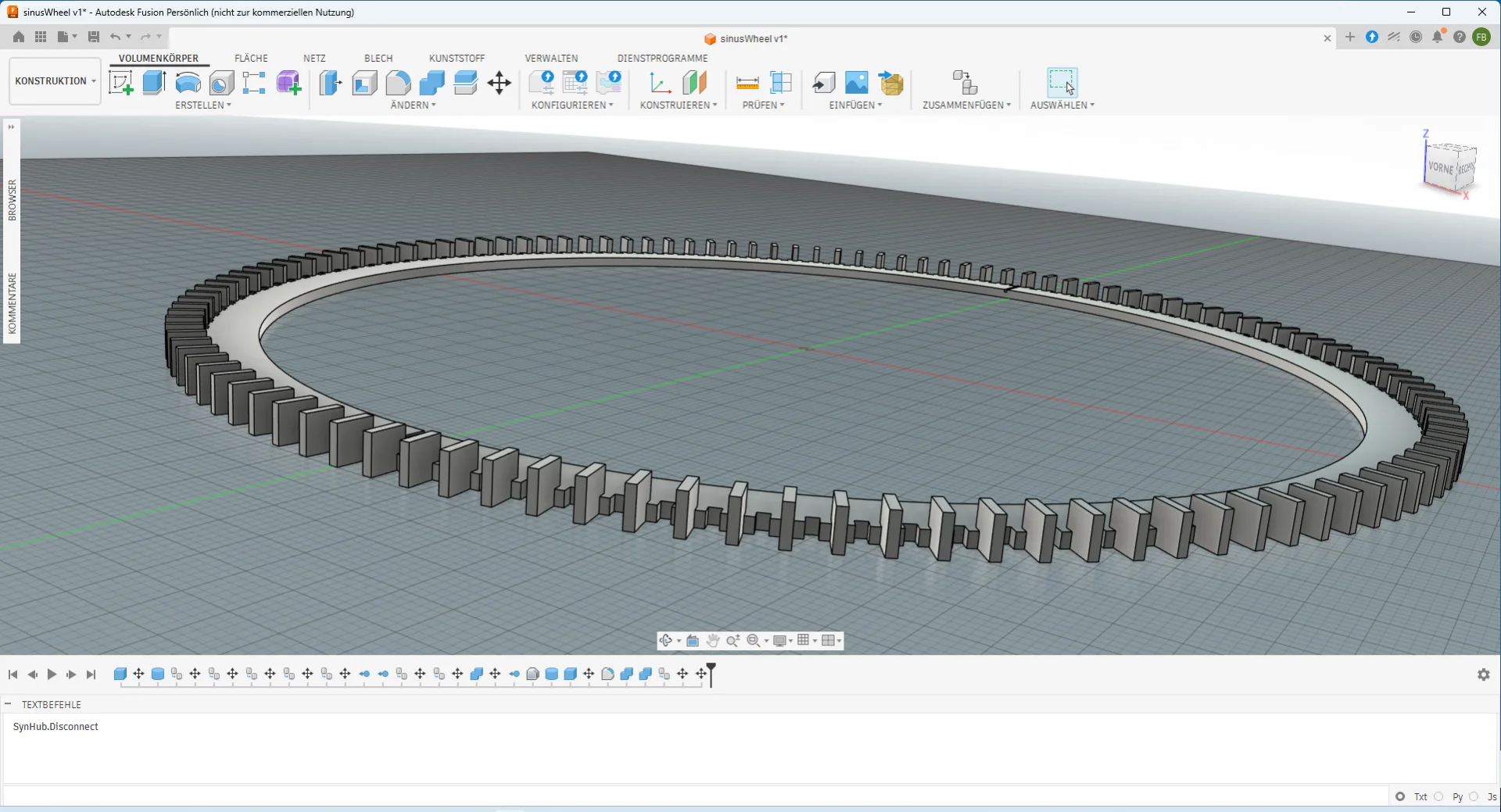
Task: Select the Txt radio button
Action: click(x=1400, y=796)
